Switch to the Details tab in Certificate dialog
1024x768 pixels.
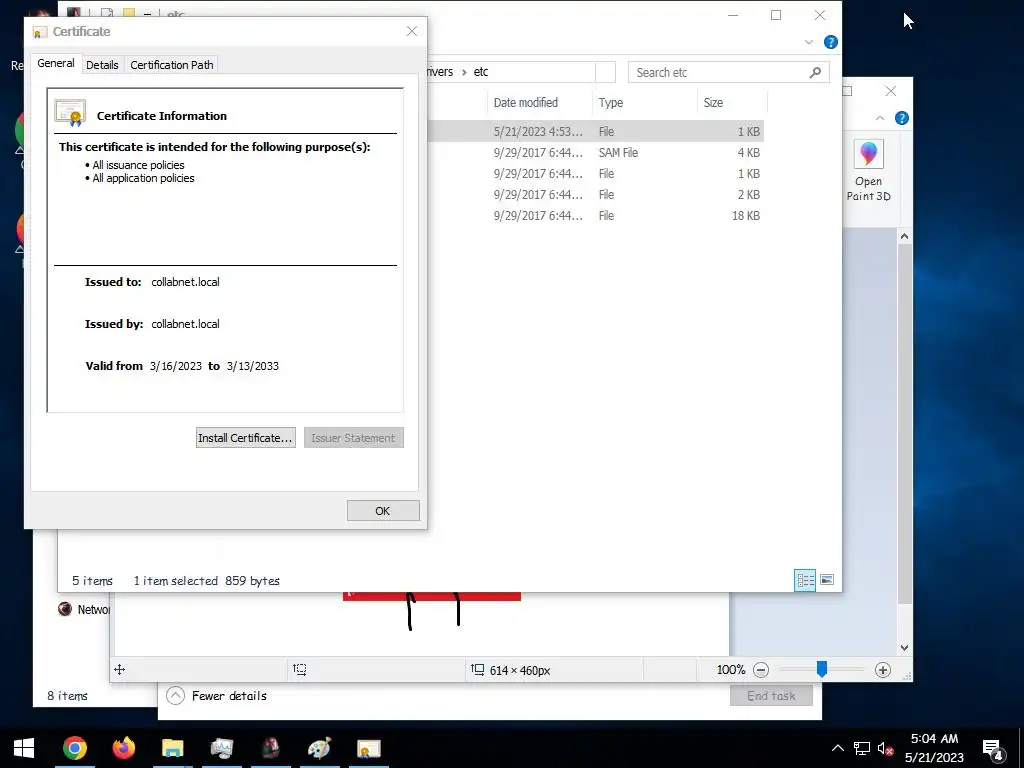pyautogui.click(x=102, y=65)
